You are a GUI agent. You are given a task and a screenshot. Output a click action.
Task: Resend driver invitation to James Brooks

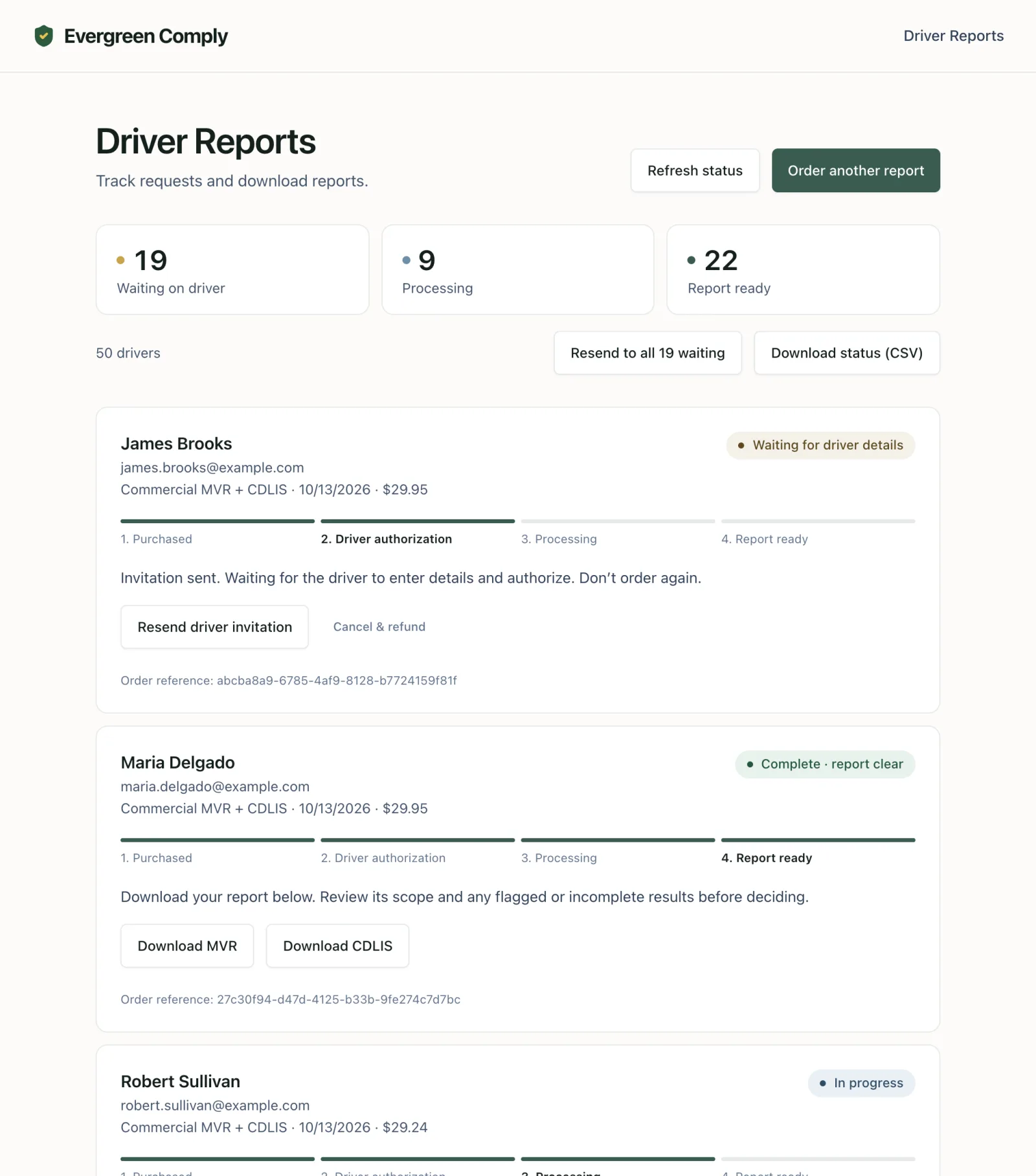(214, 627)
